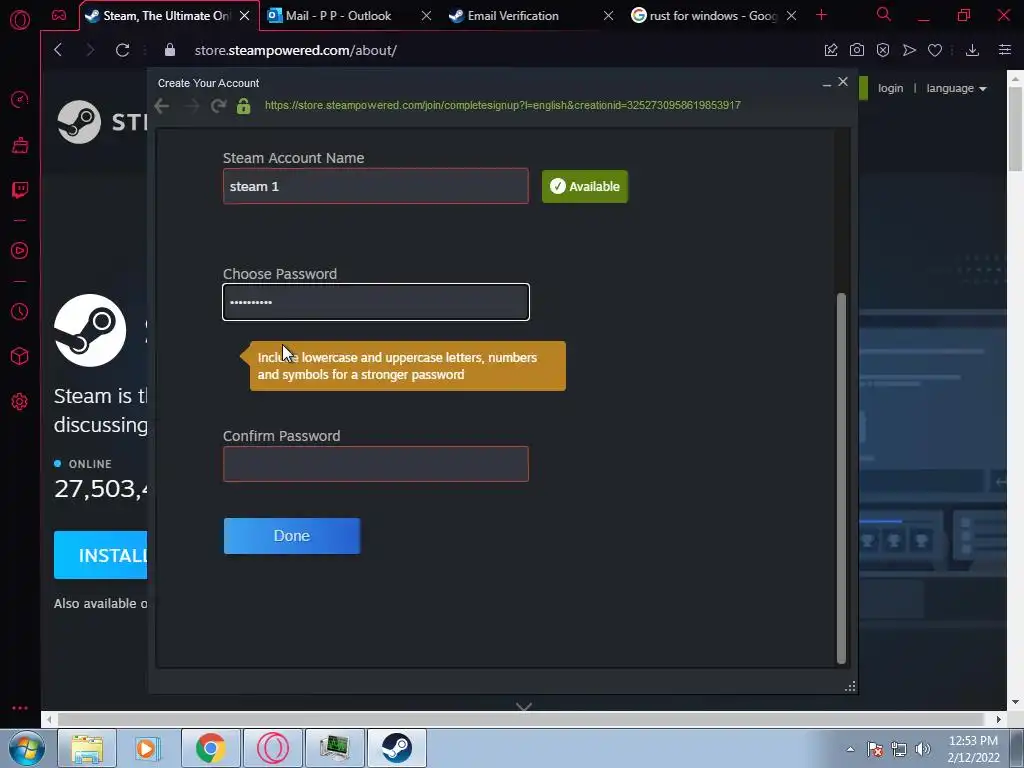Go back in Opera browser
1024x768 pixels.
(x=58, y=50)
